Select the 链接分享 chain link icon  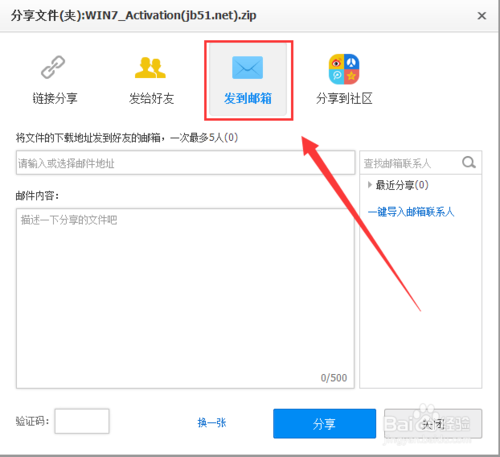pyautogui.click(x=53, y=67)
